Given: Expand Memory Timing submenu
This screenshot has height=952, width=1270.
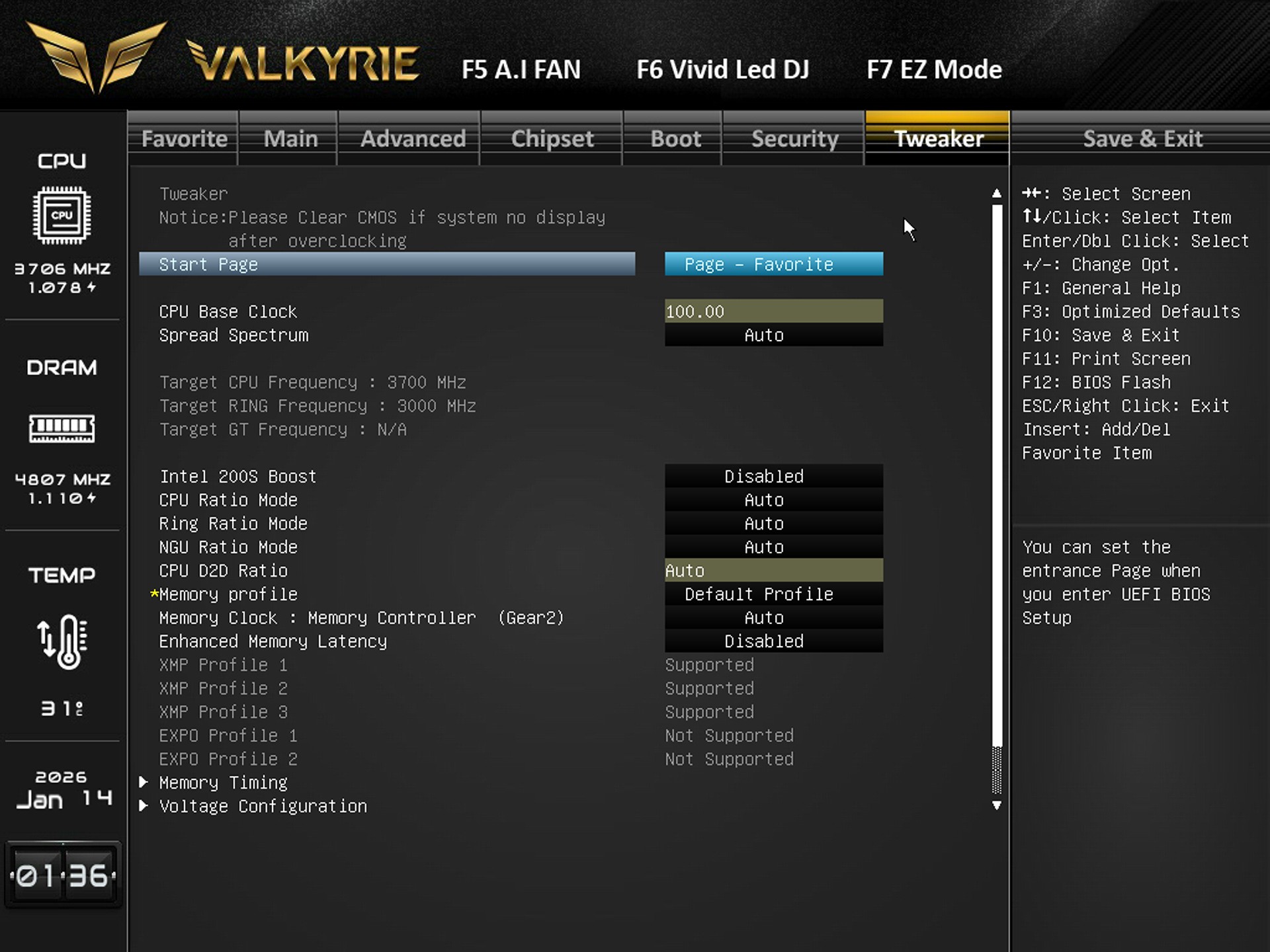Looking at the screenshot, I should click(223, 783).
